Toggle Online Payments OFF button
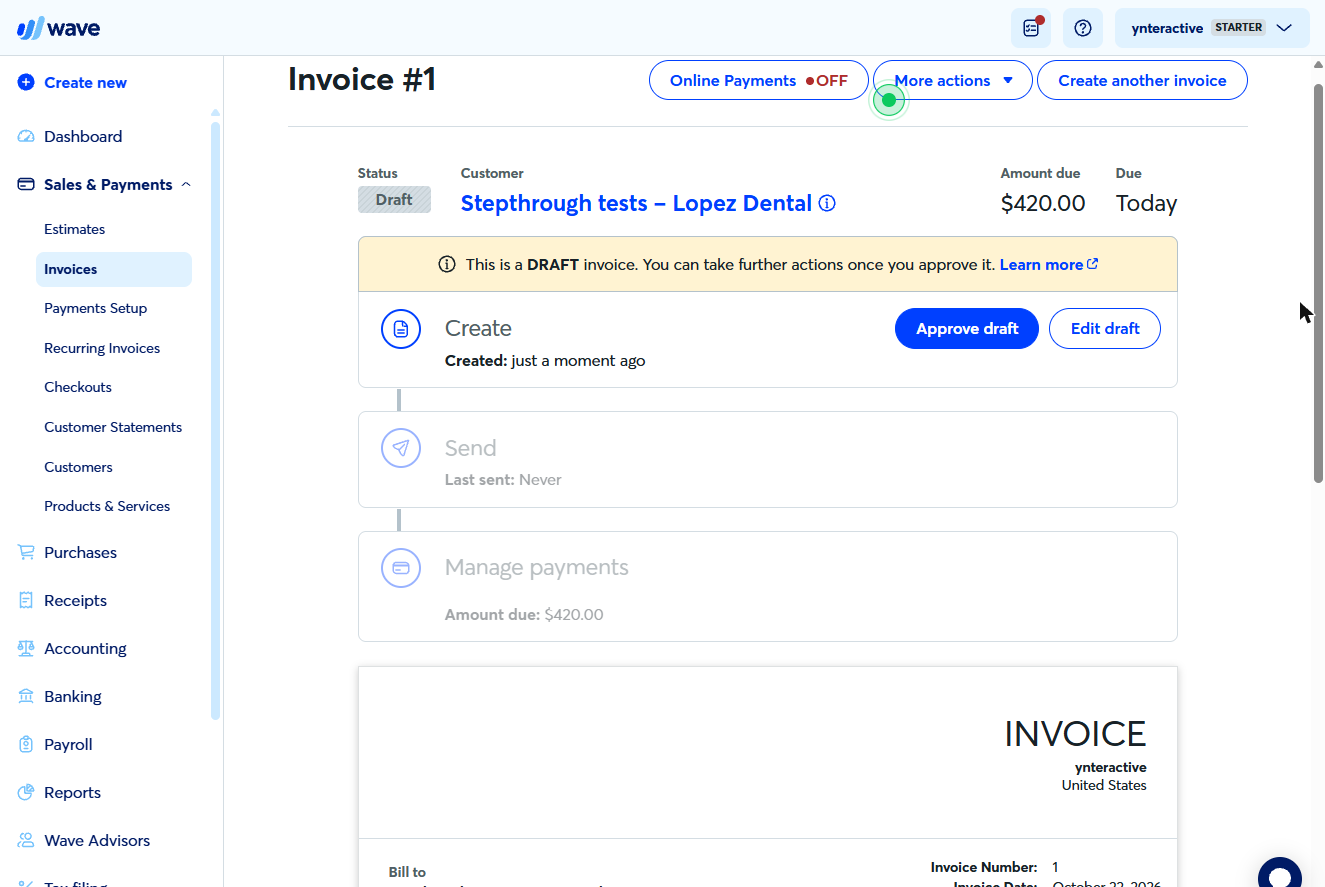The width and height of the screenshot is (1325, 887). (x=759, y=81)
